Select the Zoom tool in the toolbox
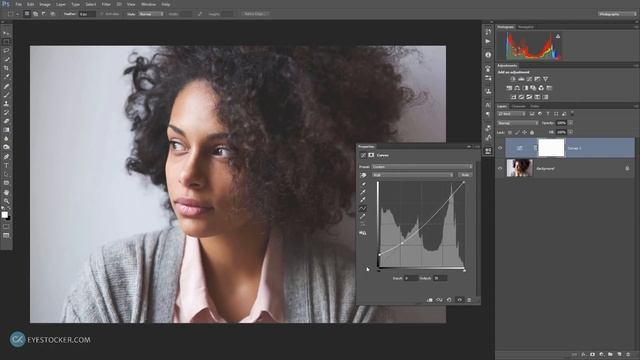Screen dimensions: 640x360 [6, 201]
